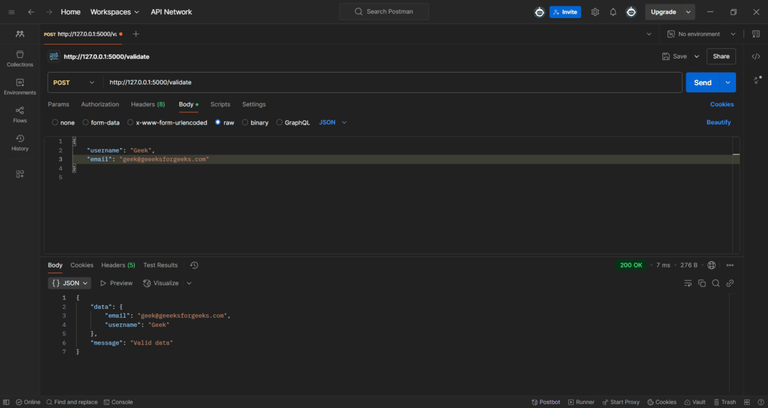768x408 pixels.
Task: Open the Flows sidebar icon
Action: [20, 114]
